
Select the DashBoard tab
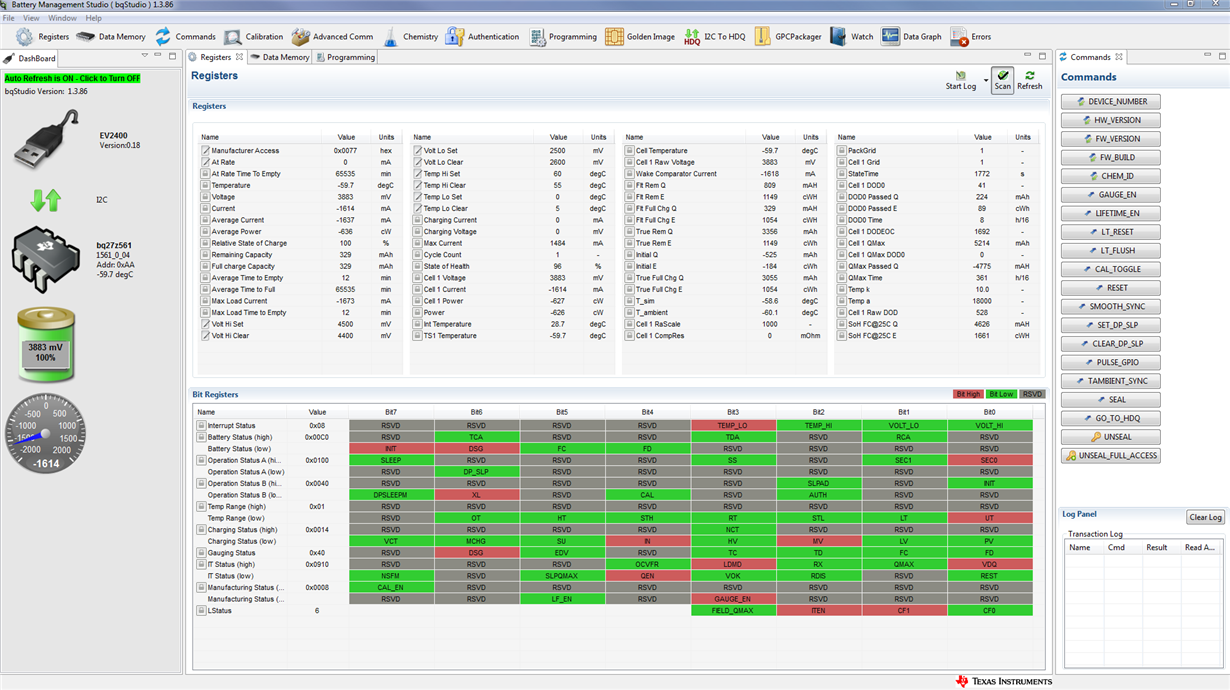click(31, 58)
